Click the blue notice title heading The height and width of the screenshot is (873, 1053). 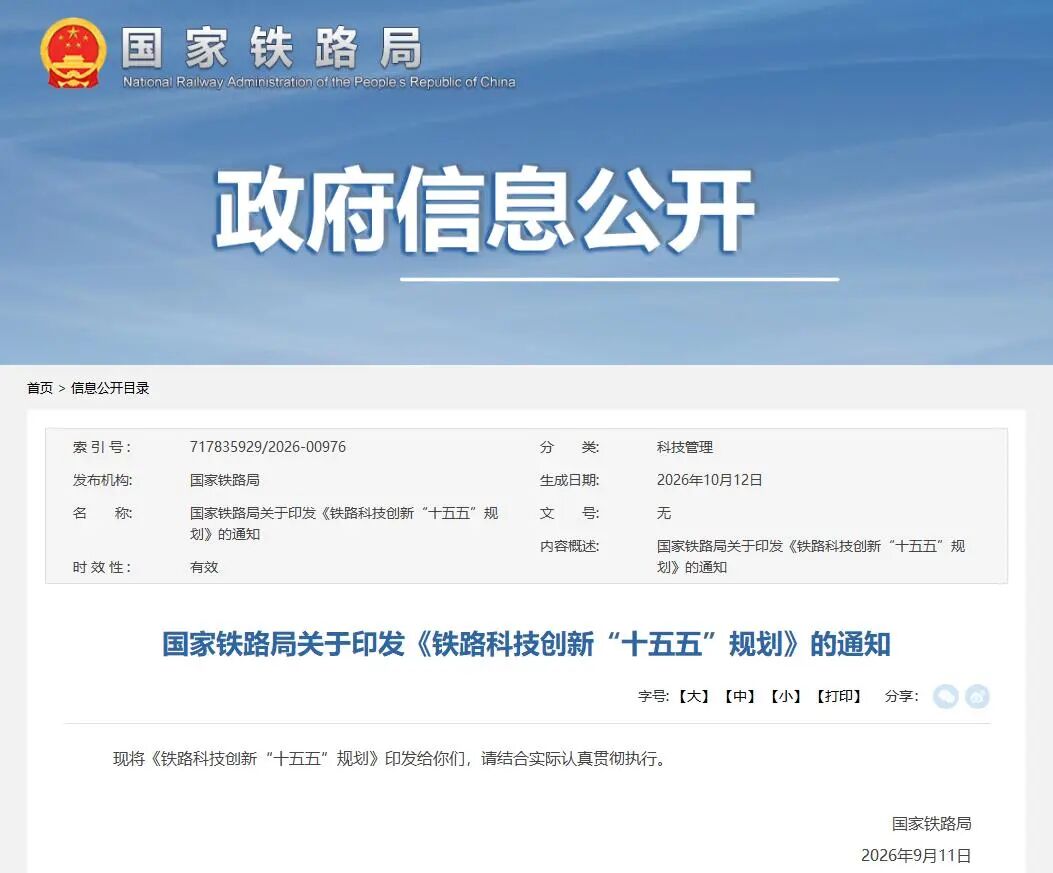pyautogui.click(x=526, y=644)
